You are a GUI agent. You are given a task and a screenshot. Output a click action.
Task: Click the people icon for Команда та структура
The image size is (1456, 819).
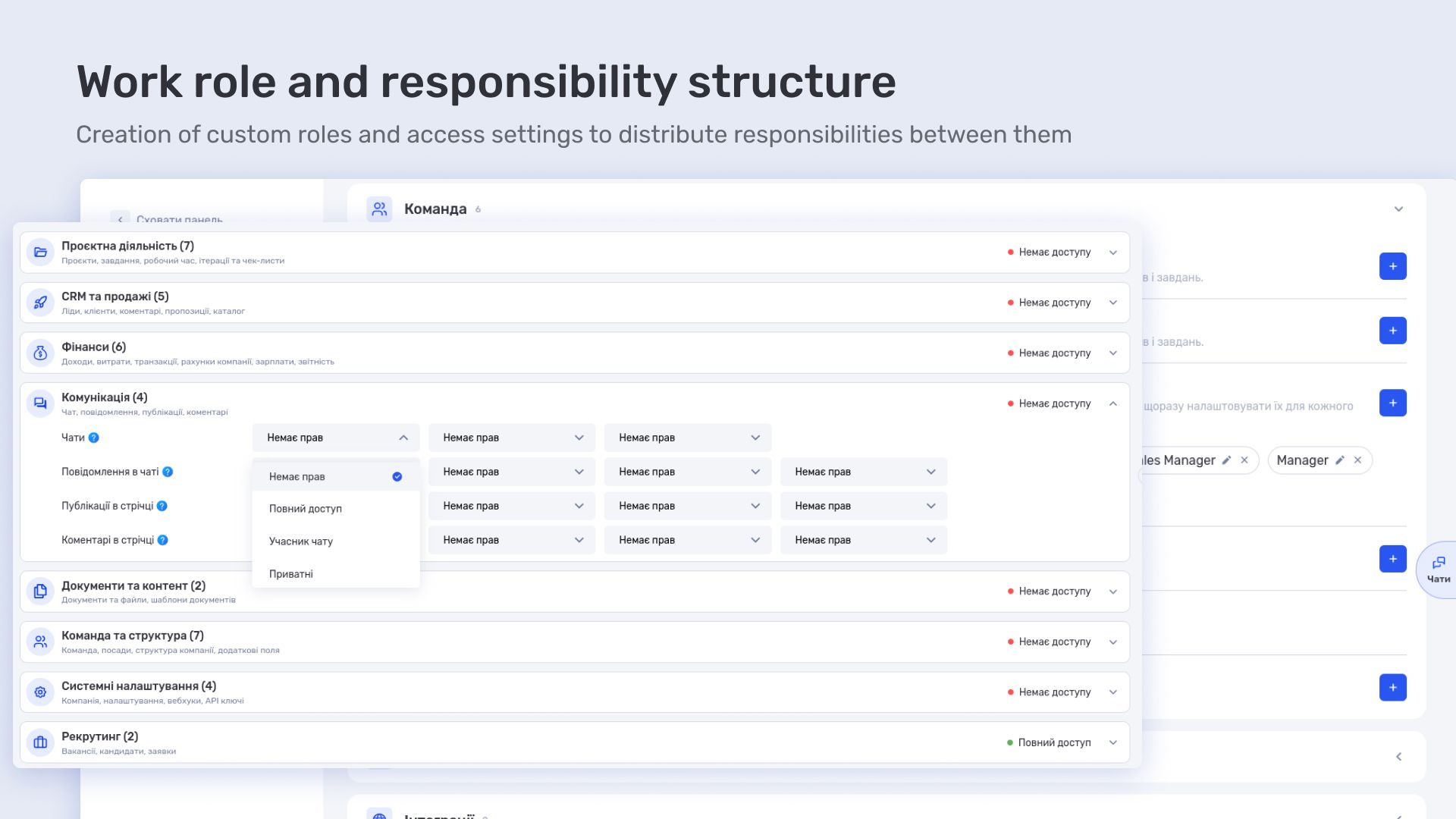tap(40, 642)
